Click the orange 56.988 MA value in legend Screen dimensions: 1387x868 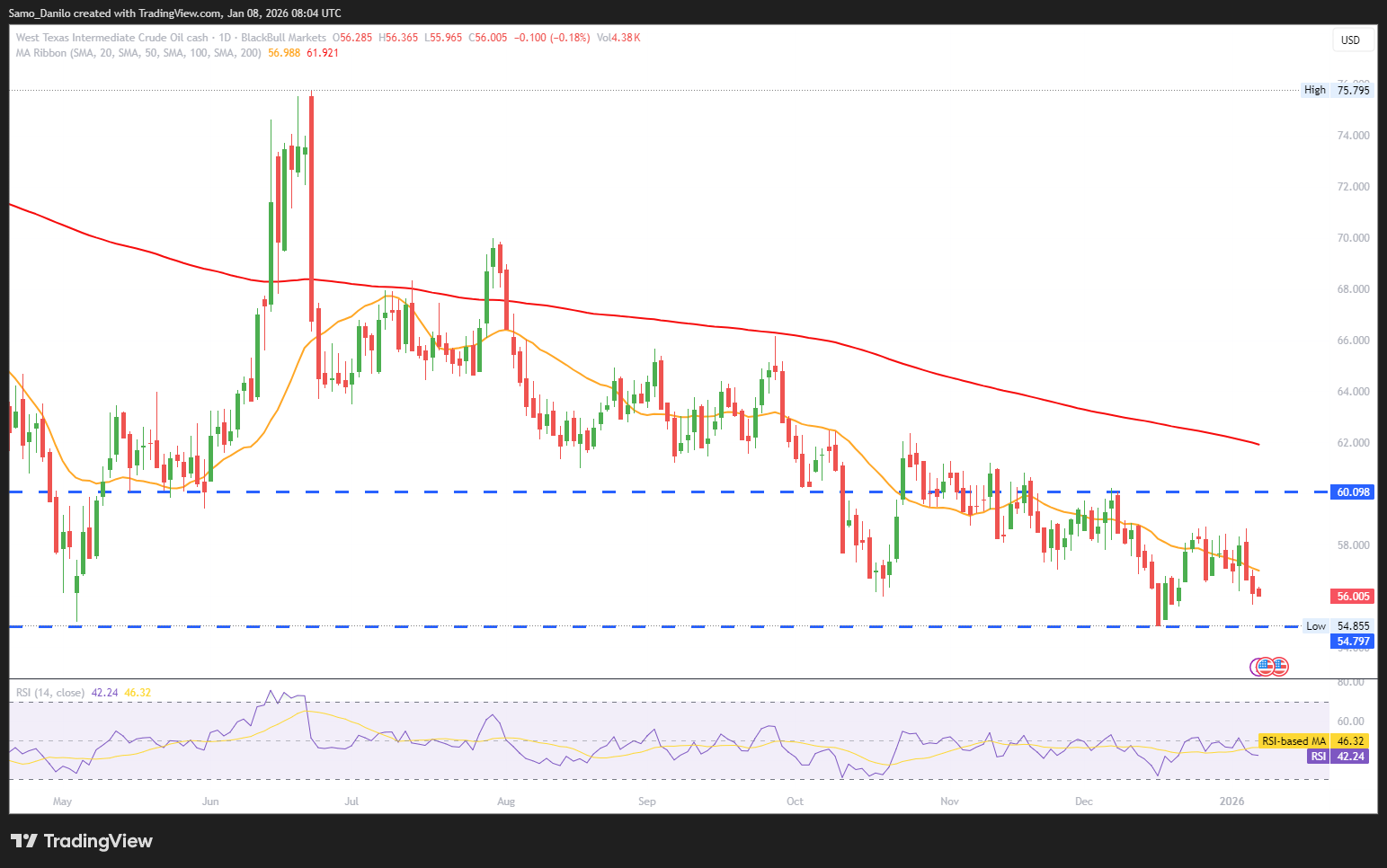pos(284,53)
